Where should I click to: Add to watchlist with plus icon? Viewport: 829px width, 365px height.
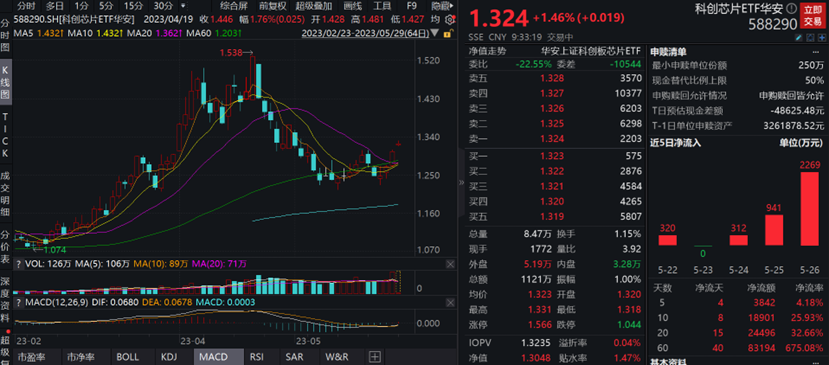point(822,38)
